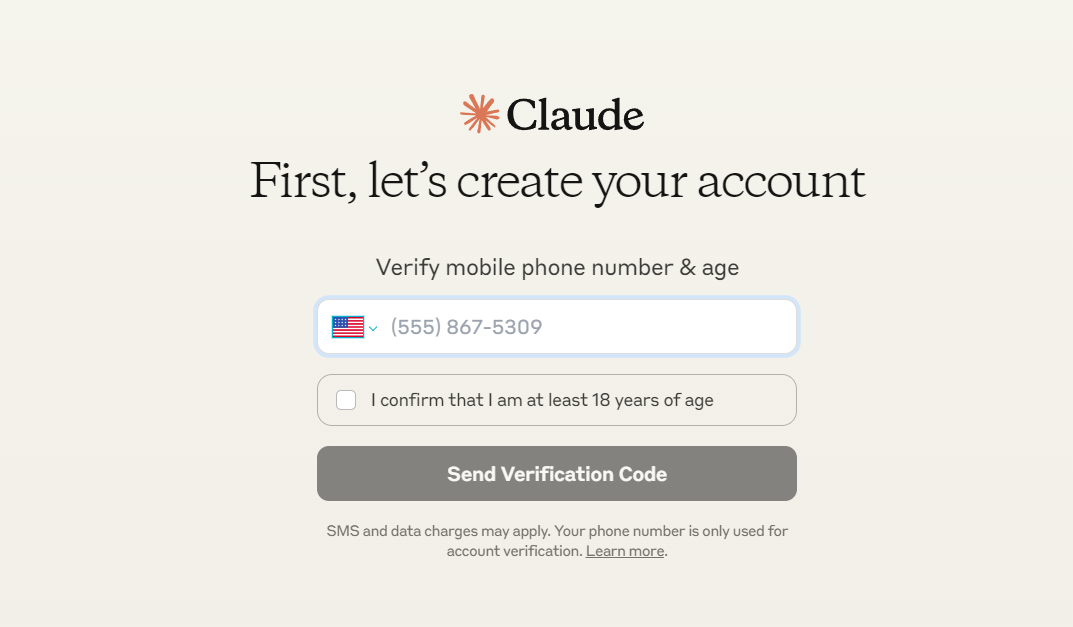1073x627 pixels.
Task: Click the Claude wordmark text
Action: pos(575,114)
